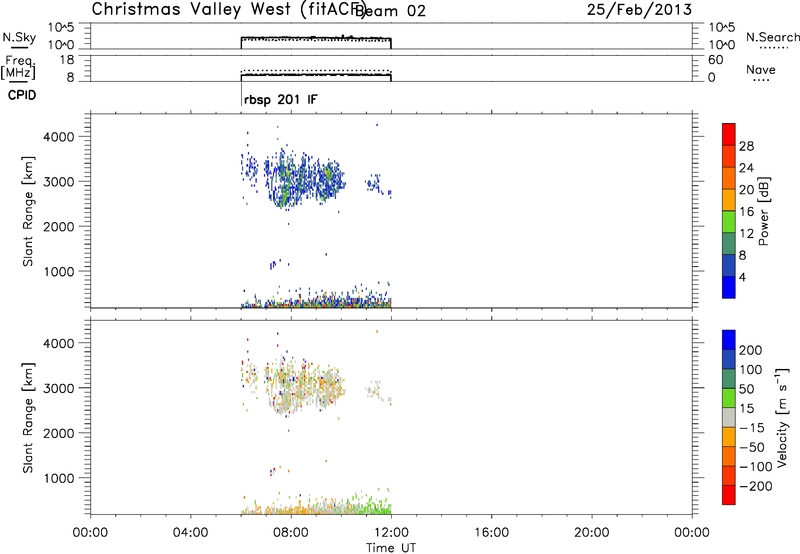
Task: Click the '12:00' time tick label
Action: pyautogui.click(x=391, y=533)
